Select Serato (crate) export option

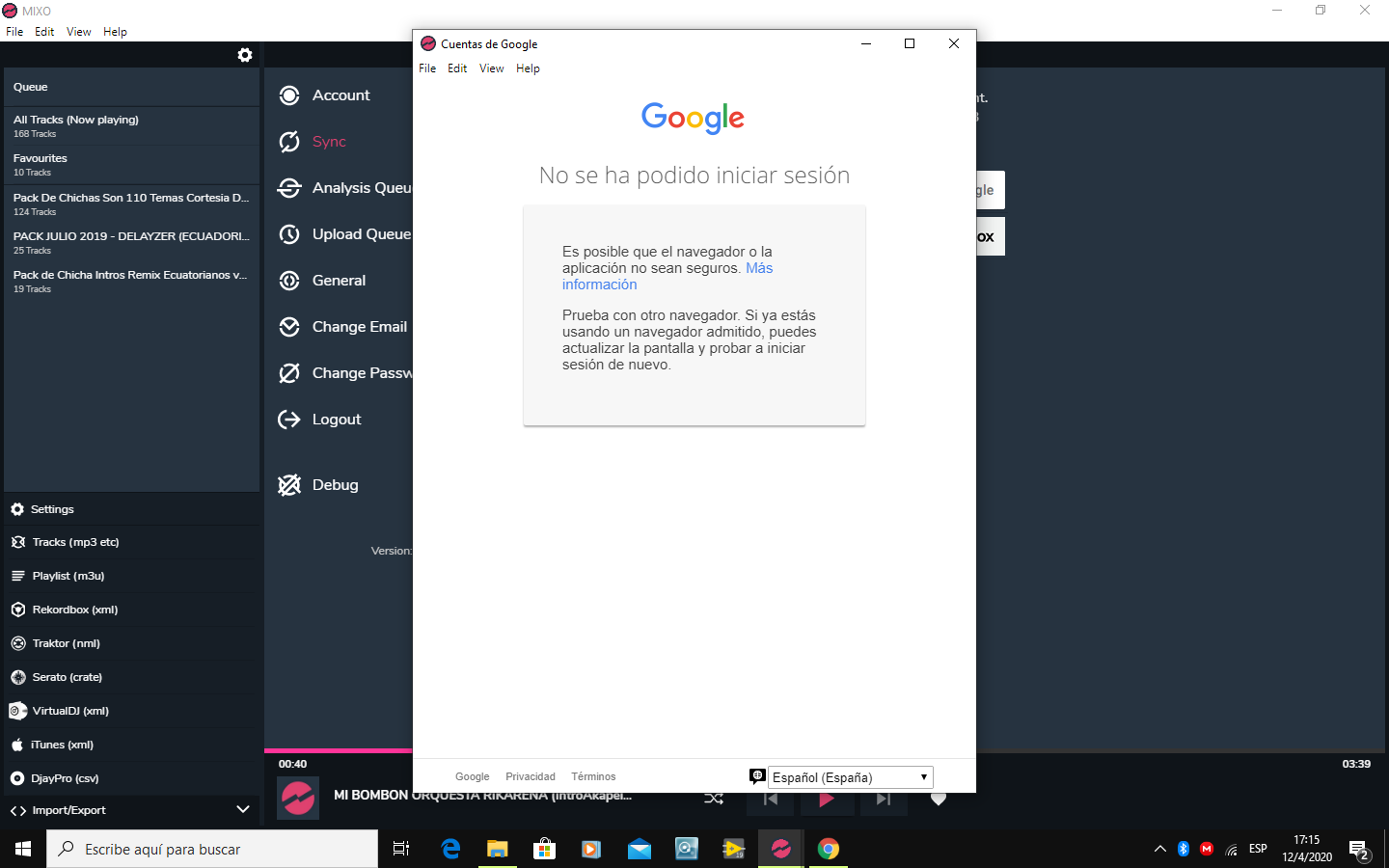(67, 677)
